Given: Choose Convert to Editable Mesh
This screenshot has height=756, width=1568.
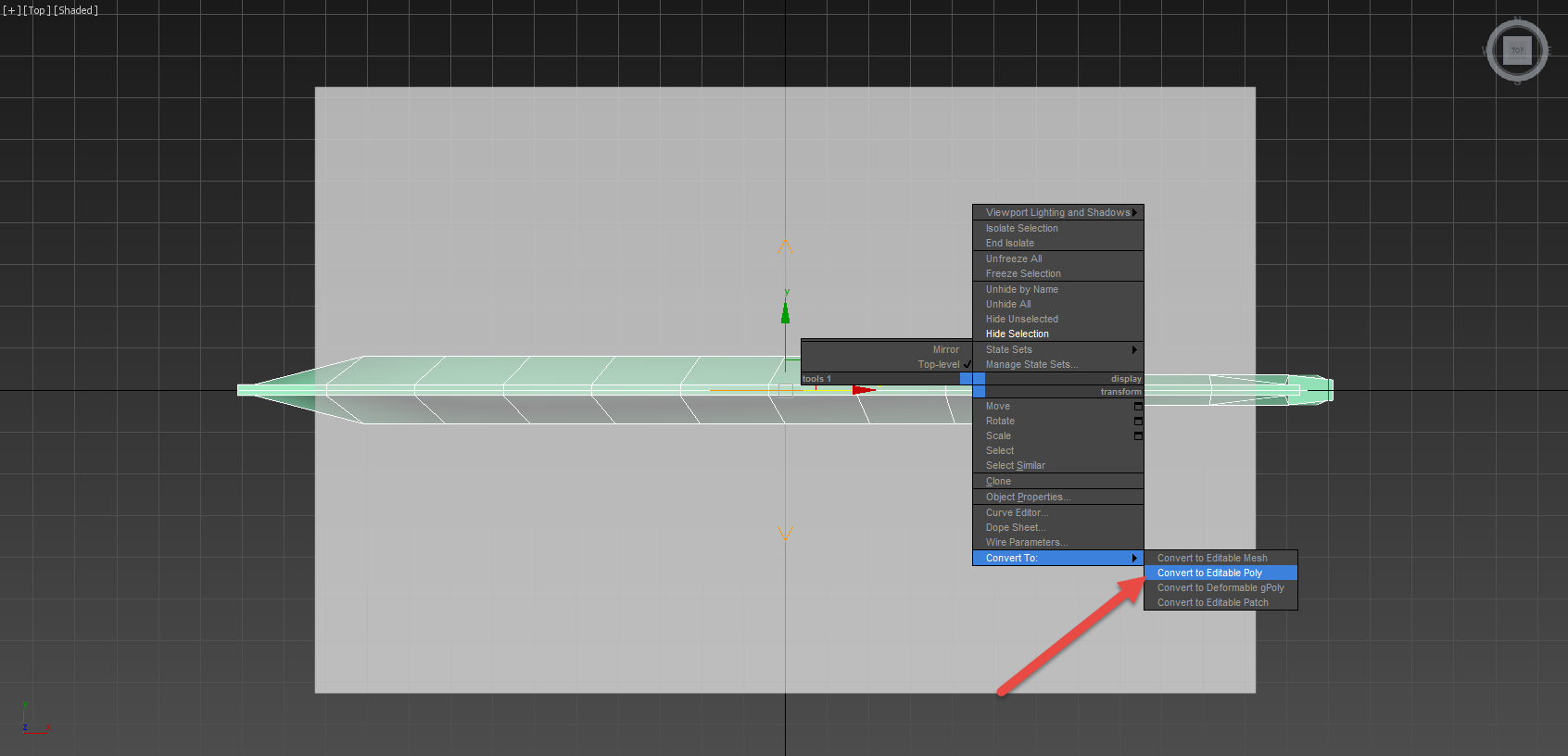Looking at the screenshot, I should point(1220,559).
